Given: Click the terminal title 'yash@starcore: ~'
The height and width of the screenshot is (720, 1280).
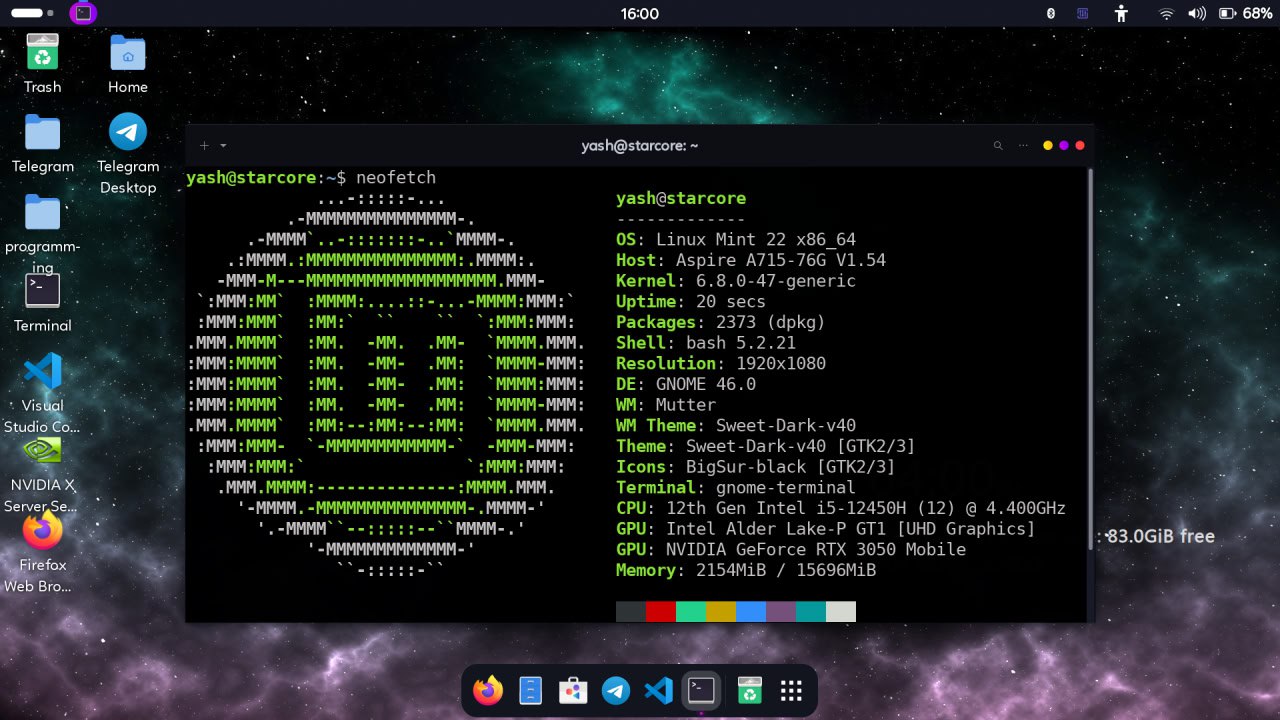Looking at the screenshot, I should 640,146.
